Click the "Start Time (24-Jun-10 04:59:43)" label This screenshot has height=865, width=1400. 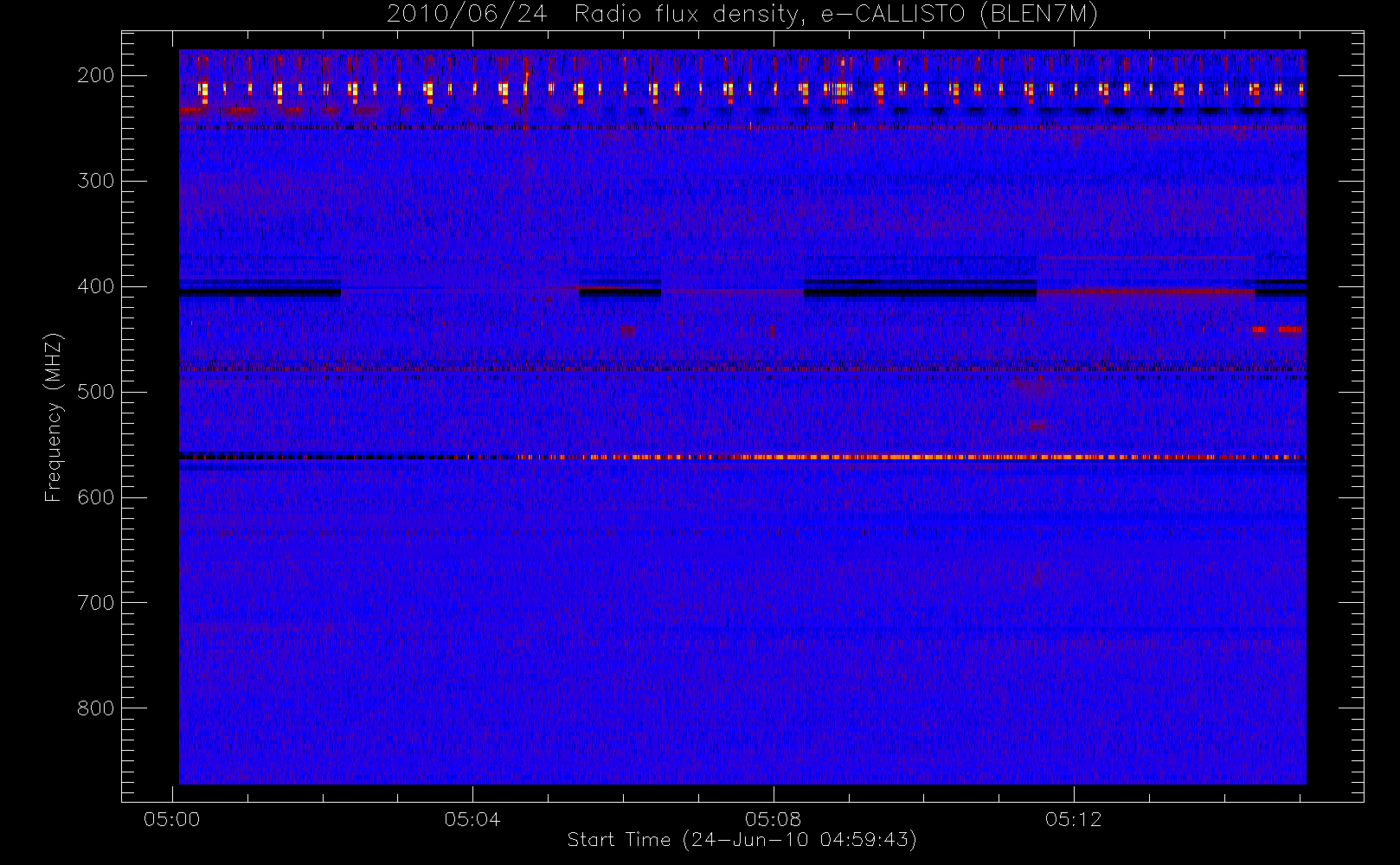(742, 840)
